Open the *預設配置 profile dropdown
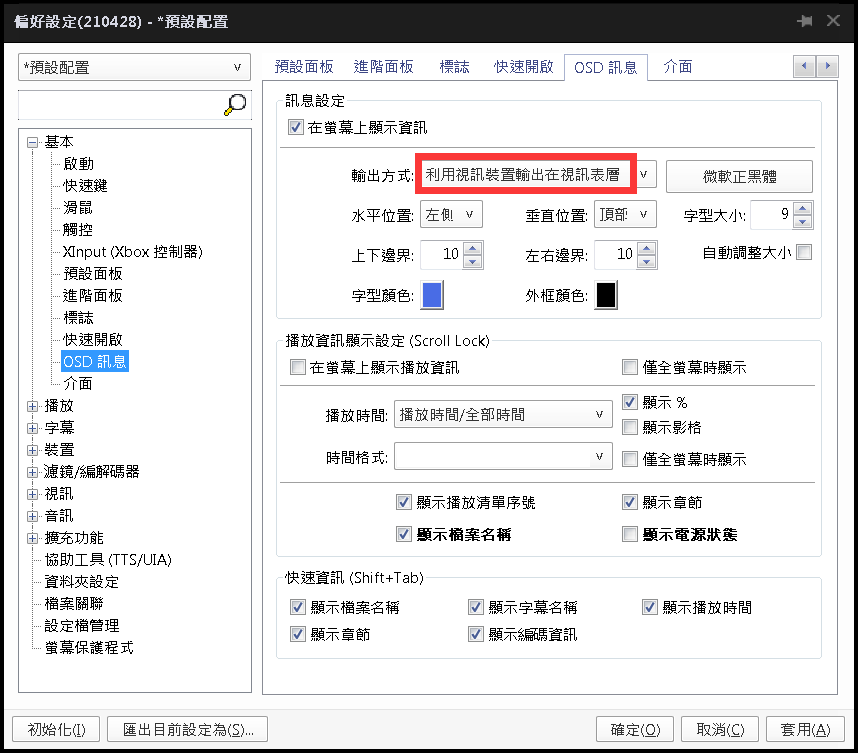The image size is (858, 753). 135,67
